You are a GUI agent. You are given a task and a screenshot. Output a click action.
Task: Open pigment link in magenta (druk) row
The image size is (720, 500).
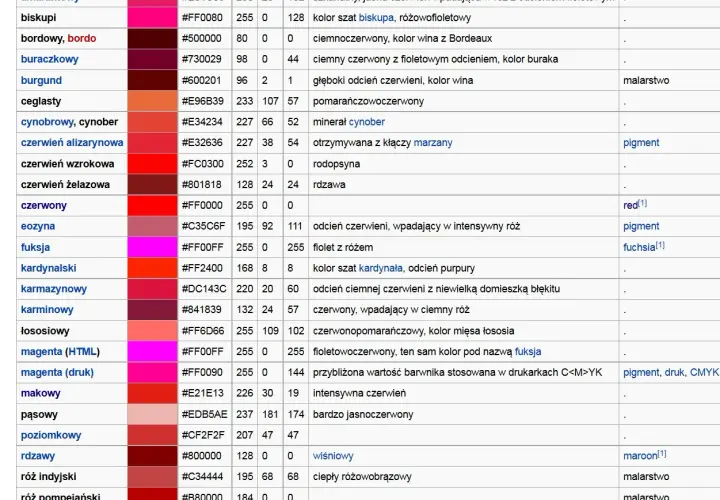click(x=641, y=372)
